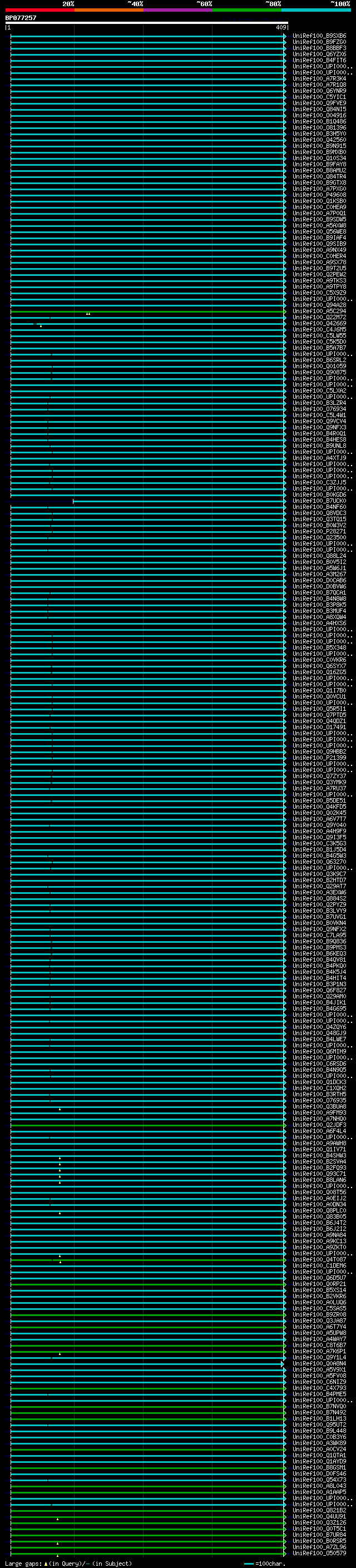This screenshot has width=356, height=1568.
Task: Select label UniRef100_Q42560
Action: [x=319, y=140]
